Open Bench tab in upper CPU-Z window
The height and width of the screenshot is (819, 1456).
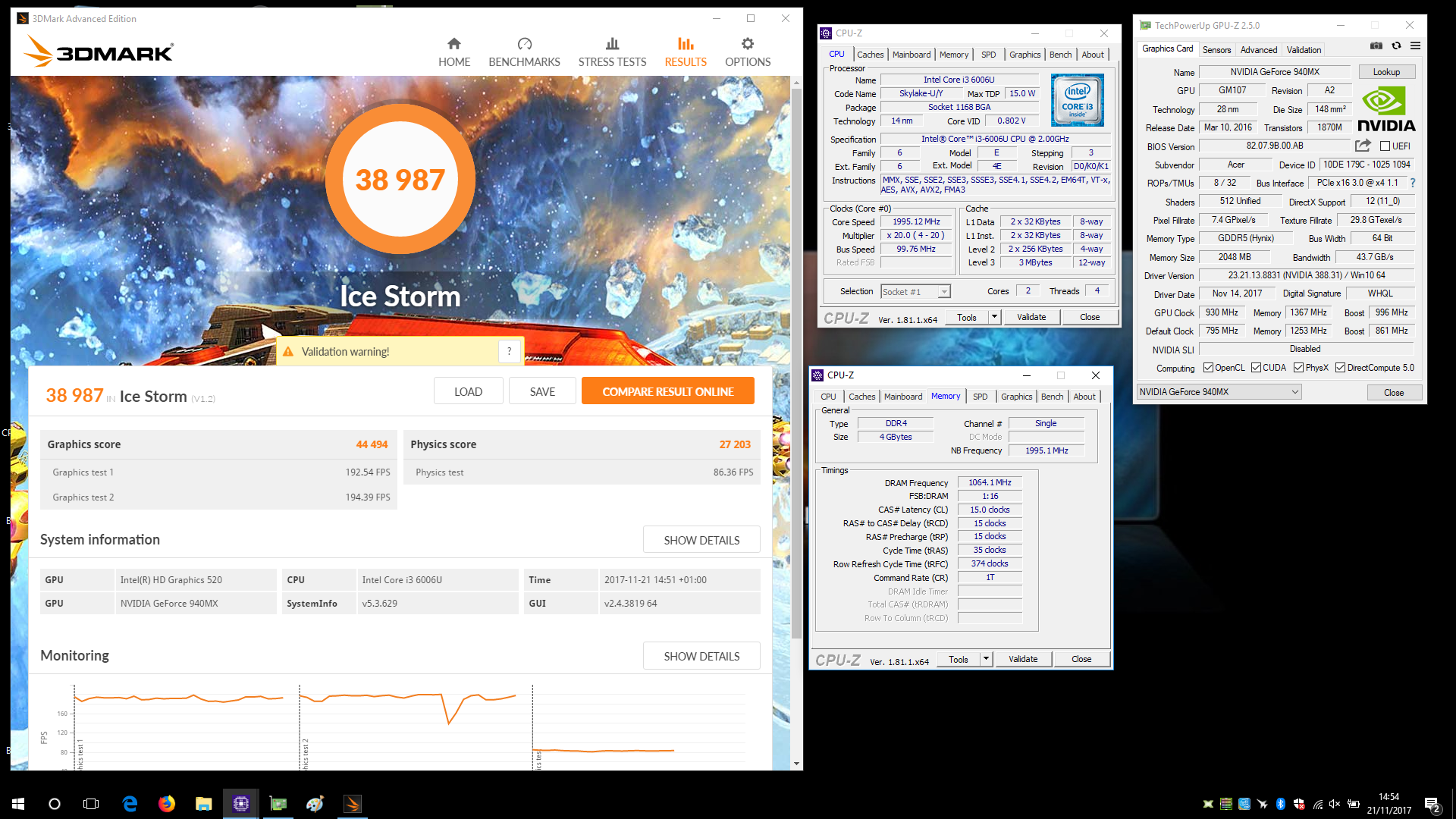[x=1060, y=55]
